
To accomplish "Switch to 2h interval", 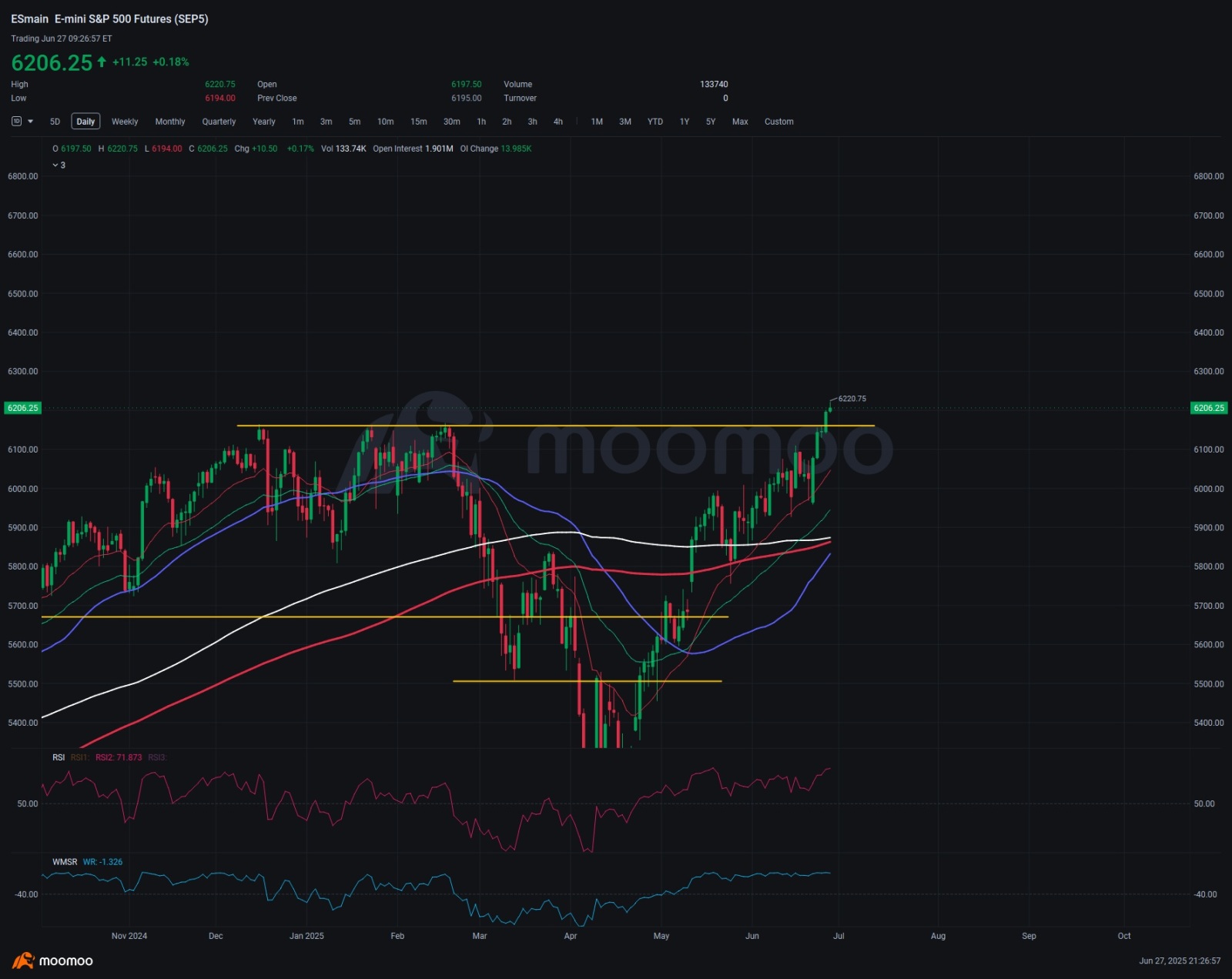I will click(507, 122).
